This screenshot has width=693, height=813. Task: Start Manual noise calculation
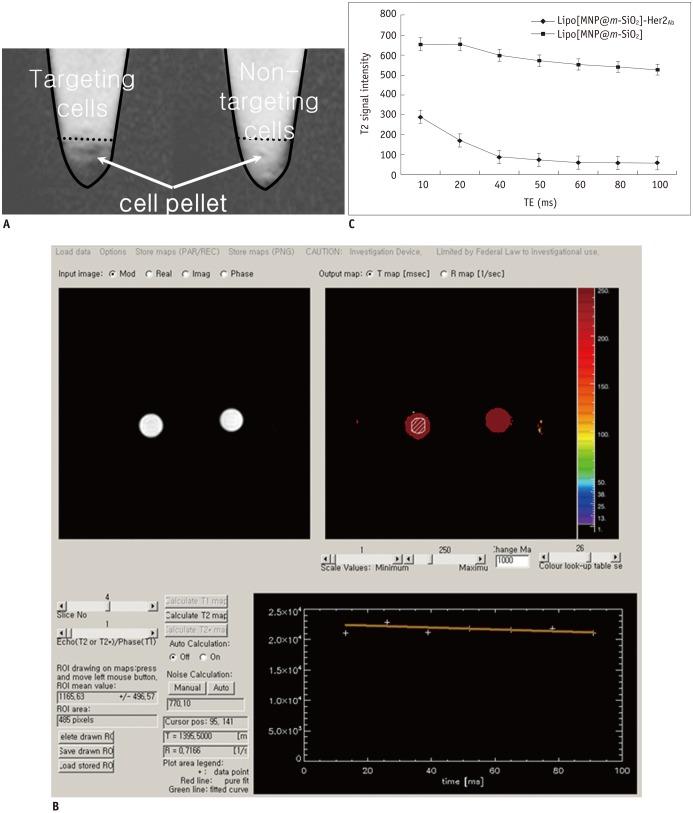187,688
